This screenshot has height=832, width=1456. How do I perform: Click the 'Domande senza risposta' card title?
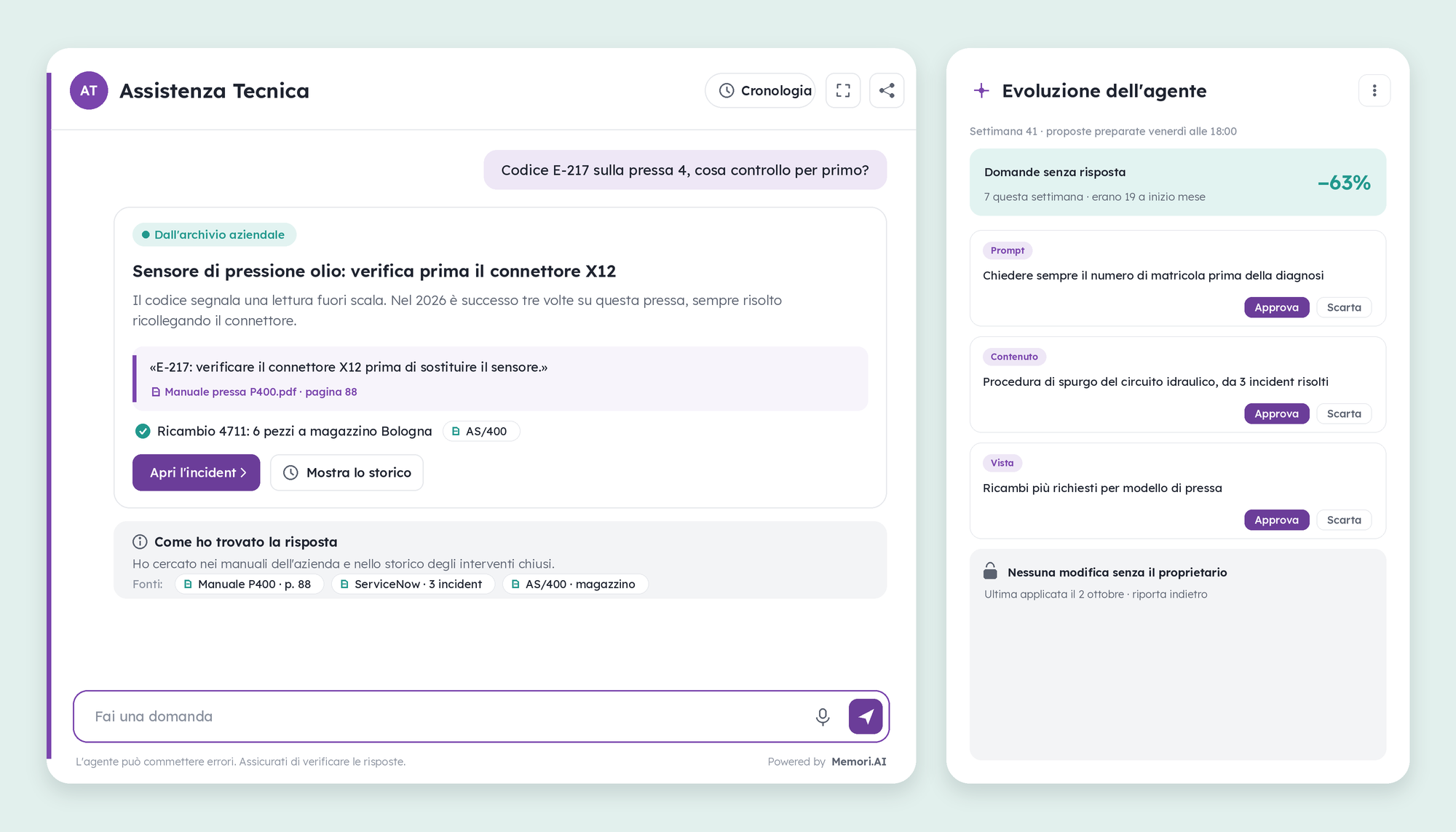click(1055, 172)
